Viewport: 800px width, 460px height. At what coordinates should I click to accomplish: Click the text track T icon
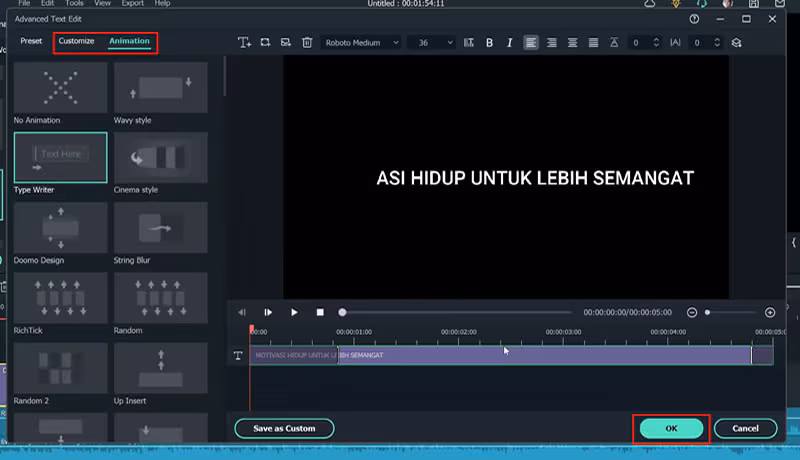click(x=238, y=355)
